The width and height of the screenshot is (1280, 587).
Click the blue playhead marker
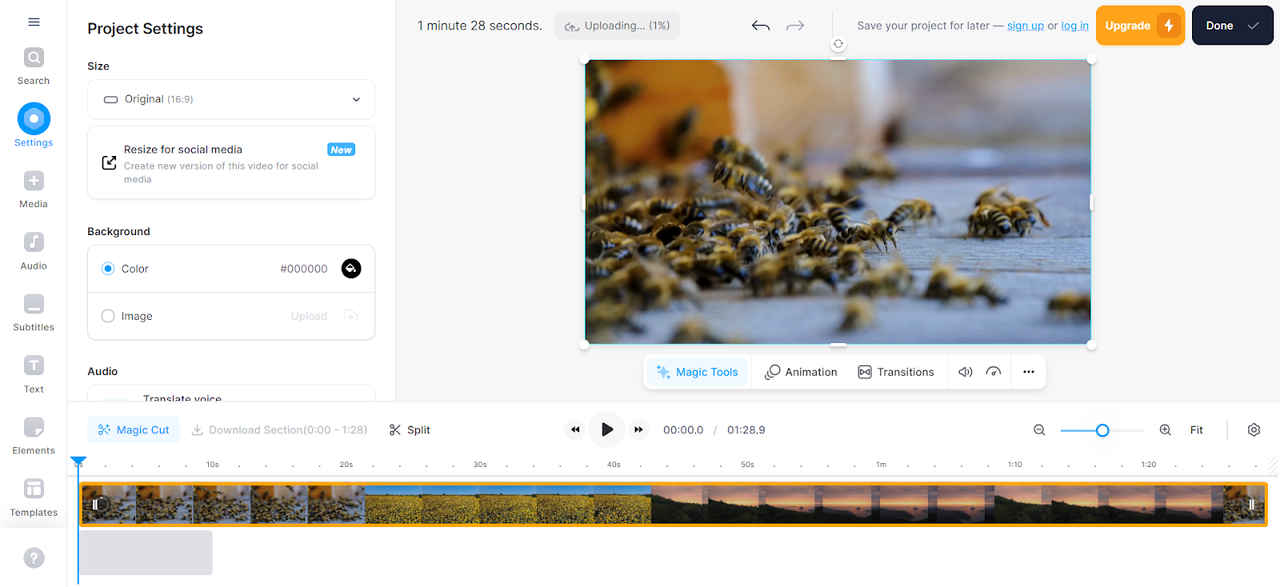[78, 462]
